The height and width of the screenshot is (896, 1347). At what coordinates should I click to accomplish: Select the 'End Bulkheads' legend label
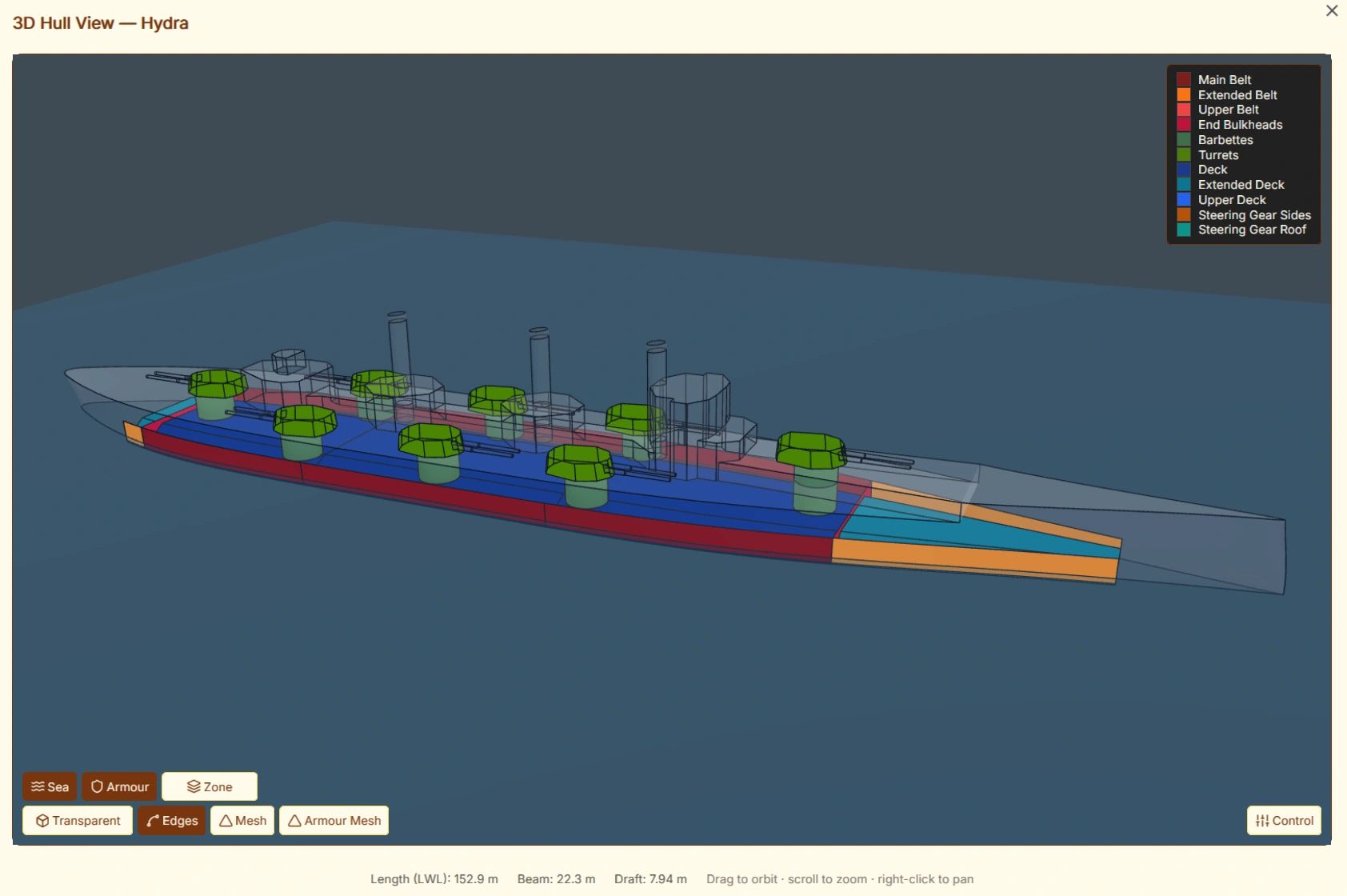click(x=1241, y=125)
